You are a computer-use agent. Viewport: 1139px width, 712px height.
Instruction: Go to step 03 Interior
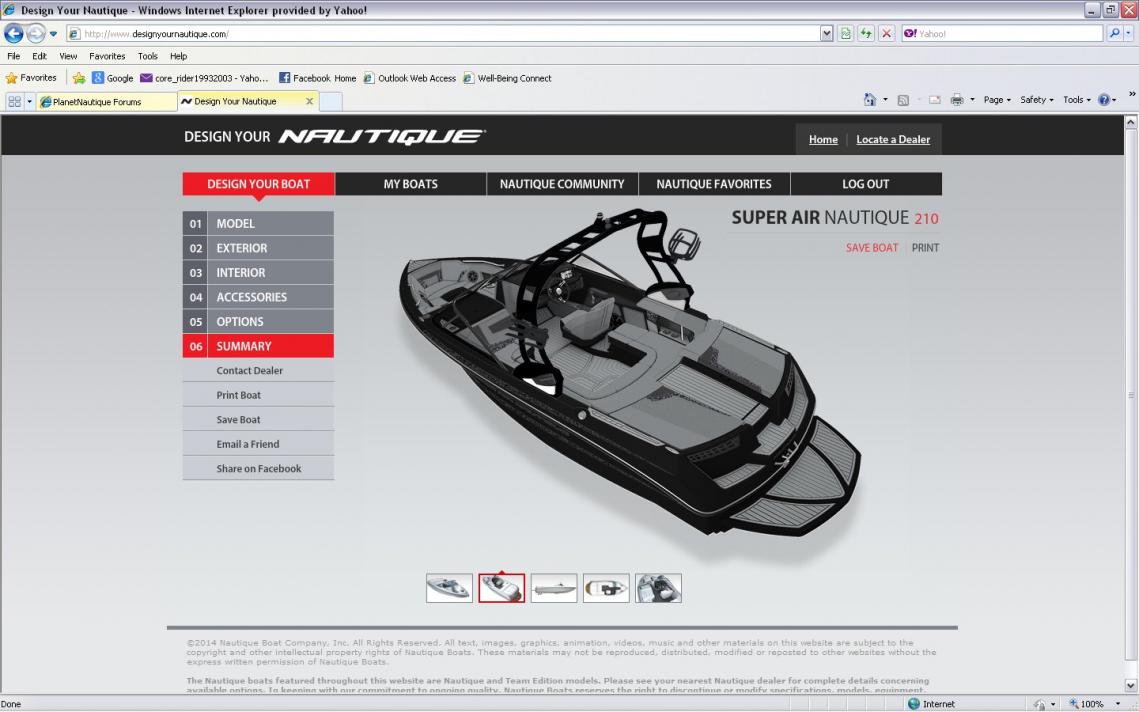(x=258, y=272)
